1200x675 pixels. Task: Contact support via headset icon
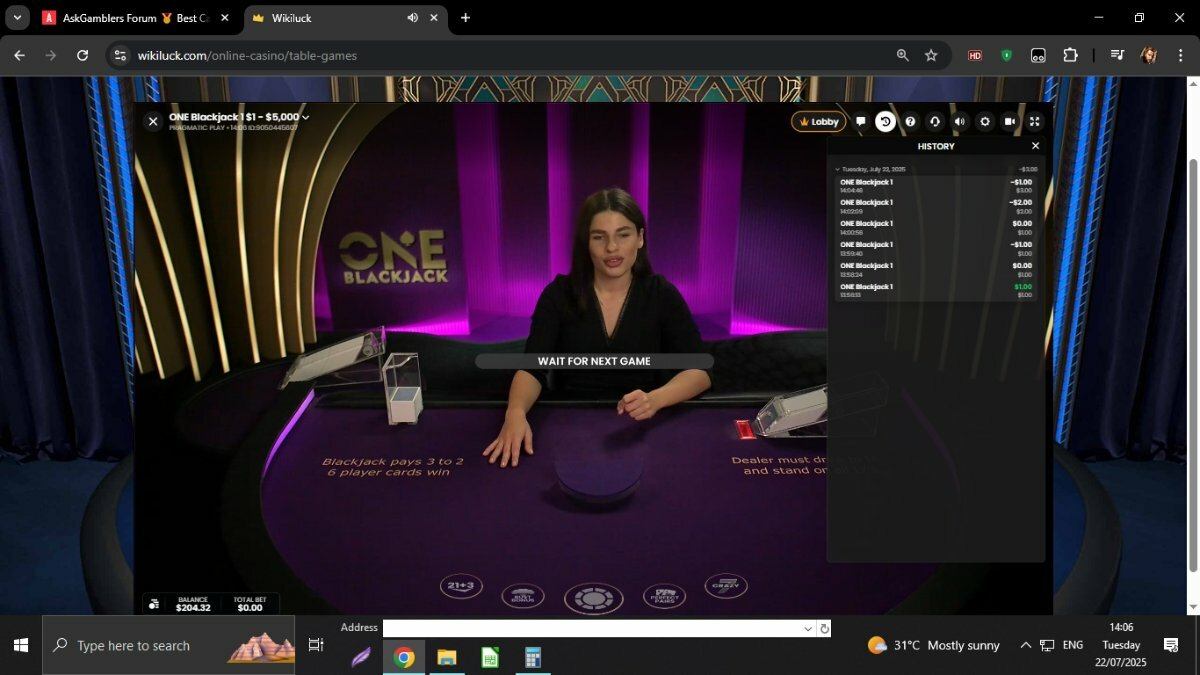(x=935, y=121)
